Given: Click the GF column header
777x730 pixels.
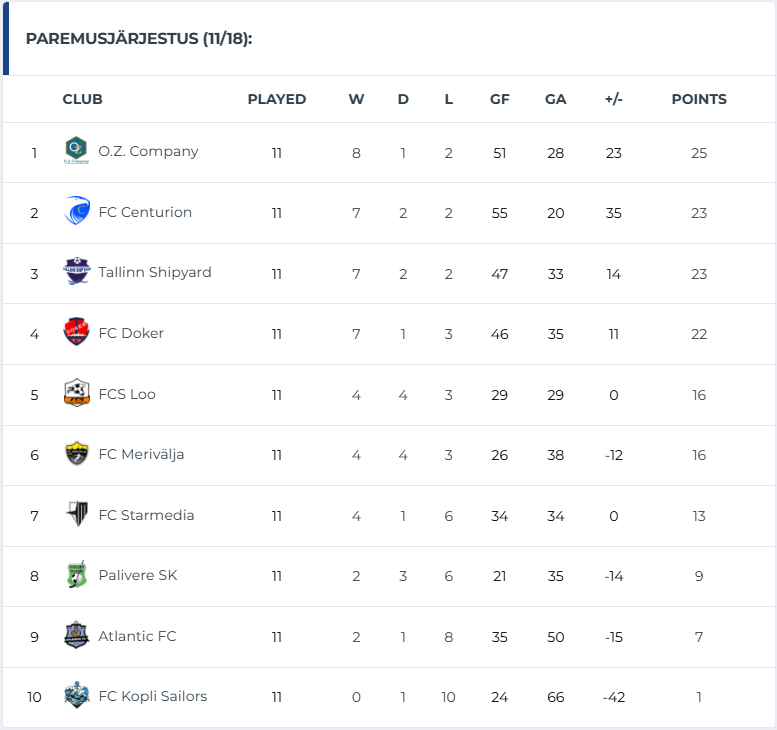Looking at the screenshot, I should point(500,100).
